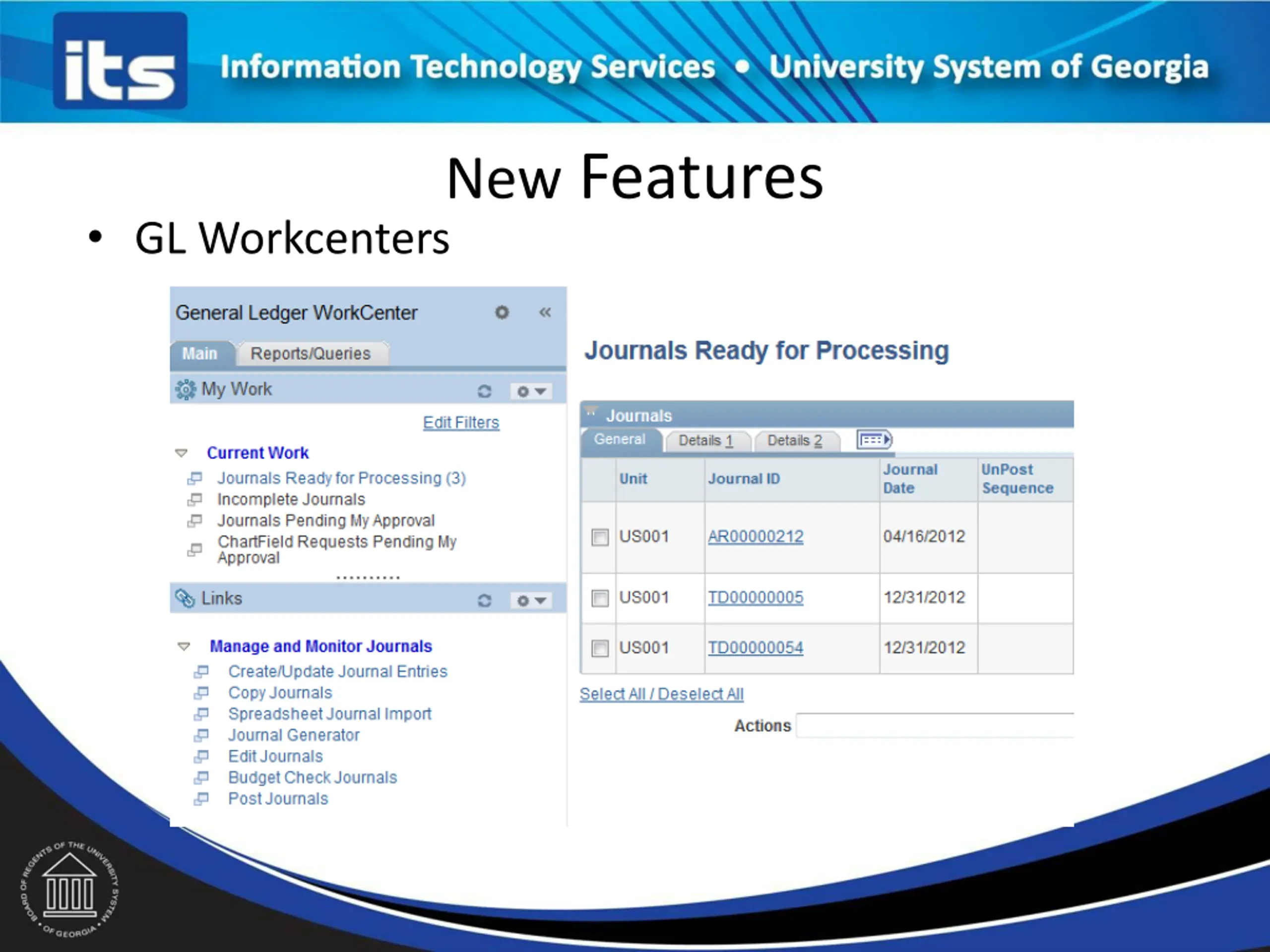
Task: Click the dotted pane resize handle
Action: [368, 577]
